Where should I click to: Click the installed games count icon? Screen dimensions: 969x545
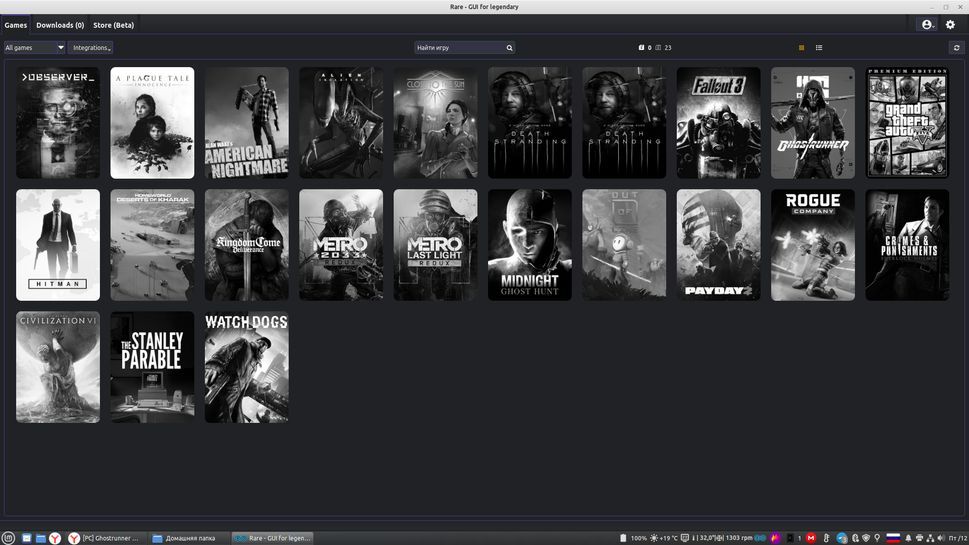coord(641,48)
